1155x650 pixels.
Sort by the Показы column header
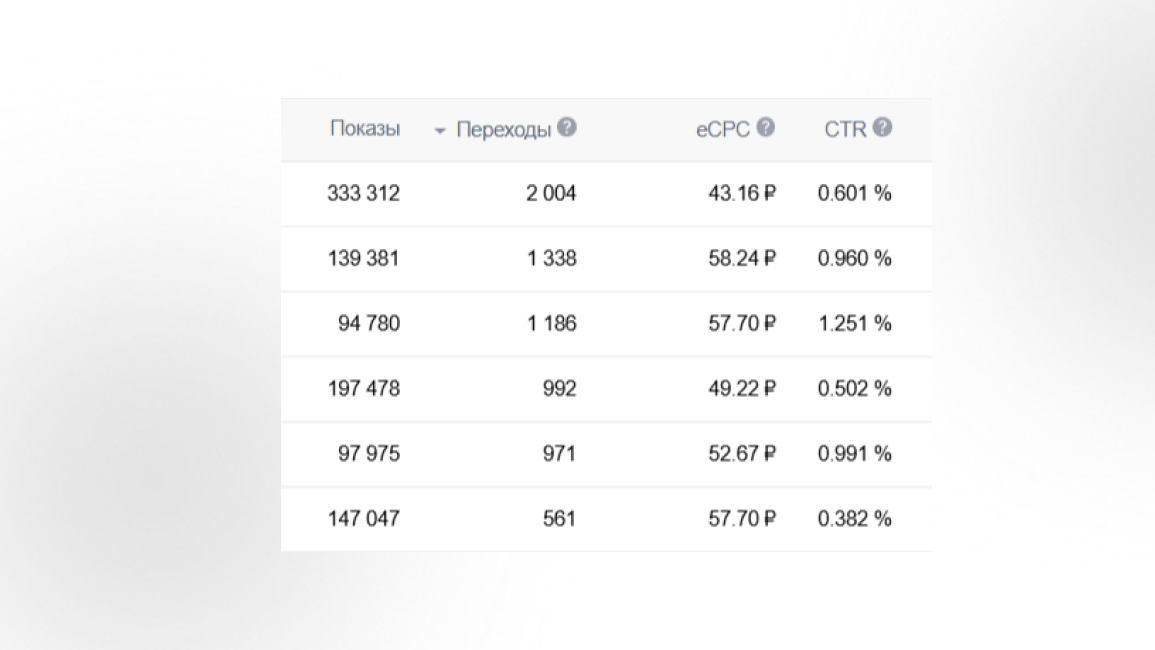tap(365, 129)
